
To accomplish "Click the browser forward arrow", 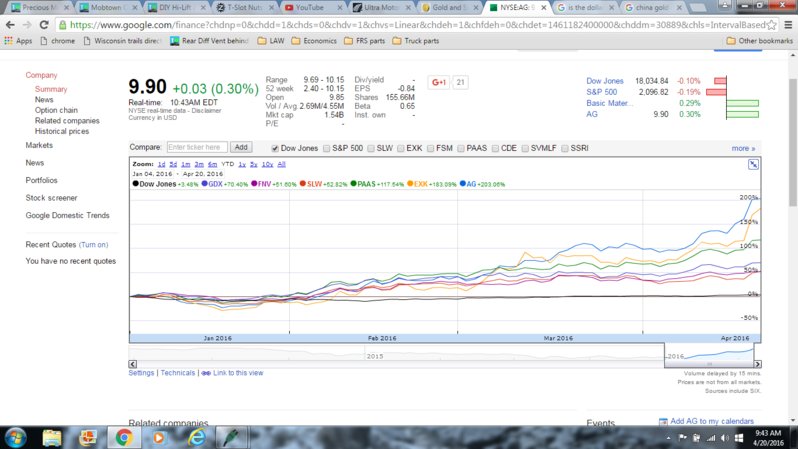I will coord(27,24).
